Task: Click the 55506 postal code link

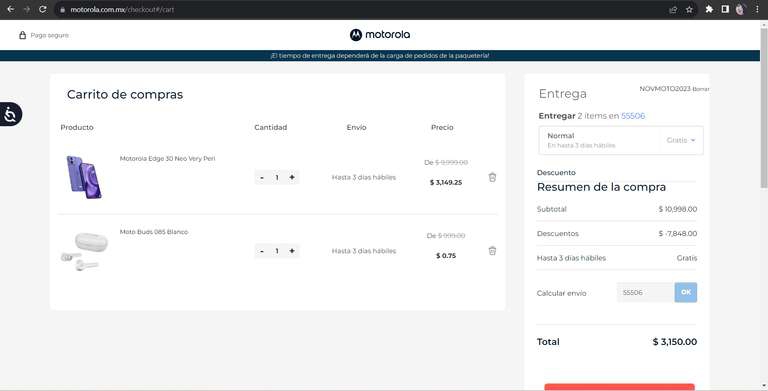Action: (633, 116)
